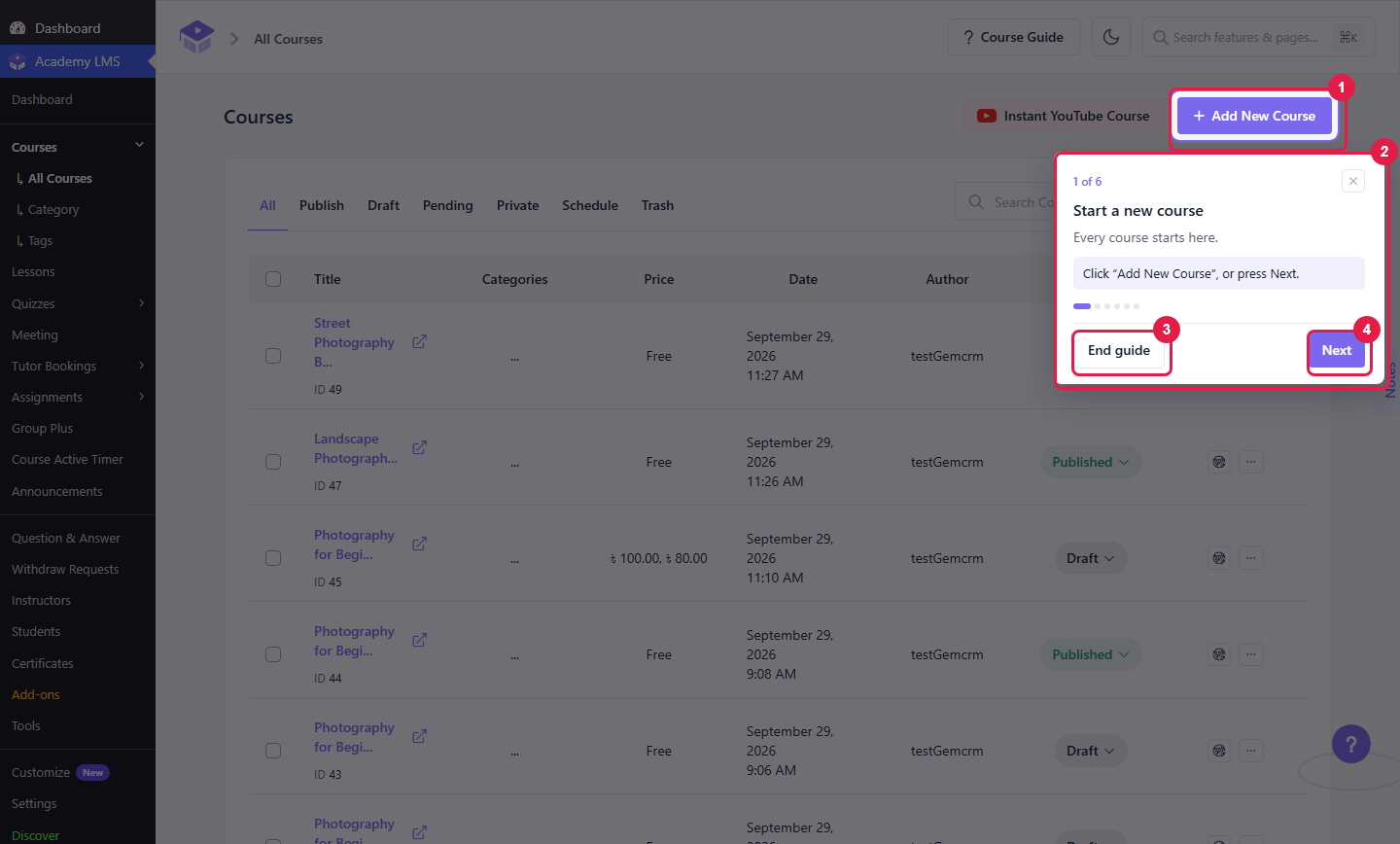Click Next in the guide popup

coord(1337,350)
